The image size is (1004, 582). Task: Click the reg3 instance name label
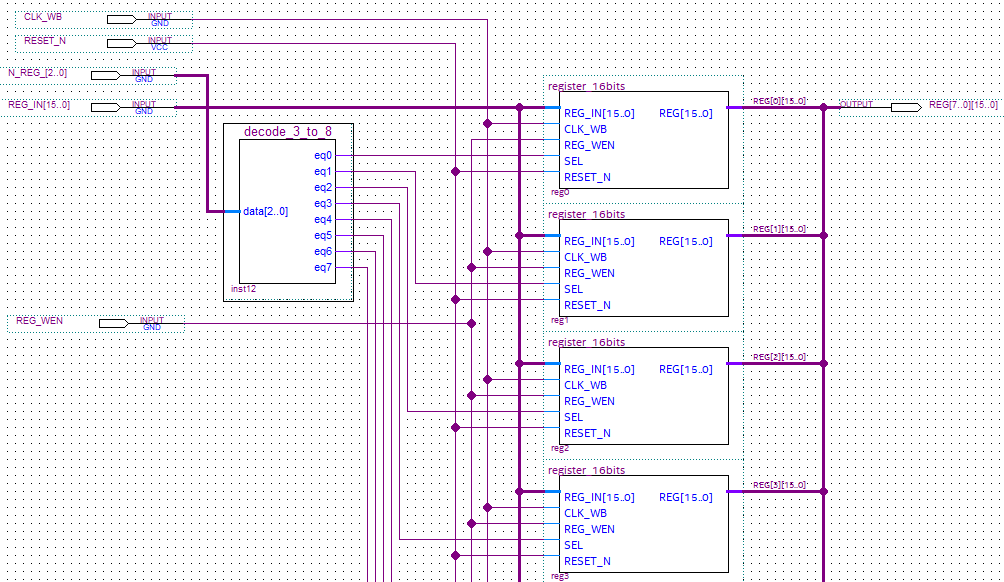pyautogui.click(x=560, y=576)
